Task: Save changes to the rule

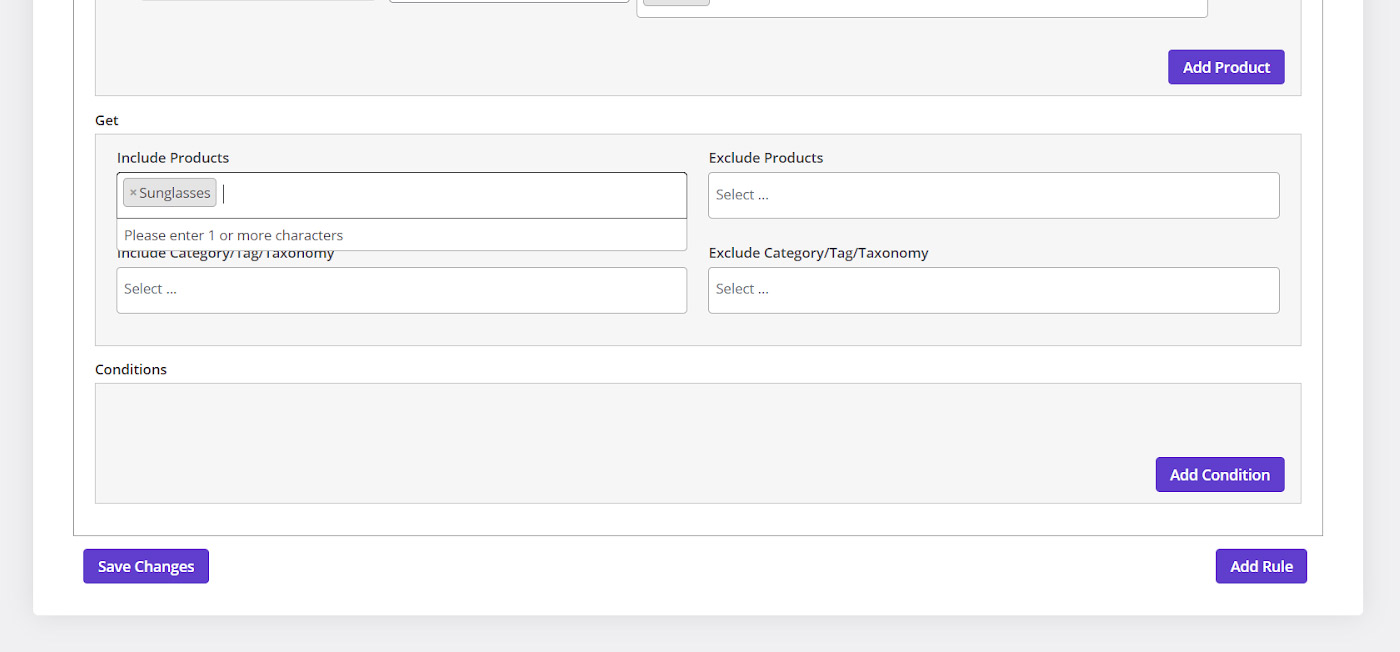Action: point(146,566)
